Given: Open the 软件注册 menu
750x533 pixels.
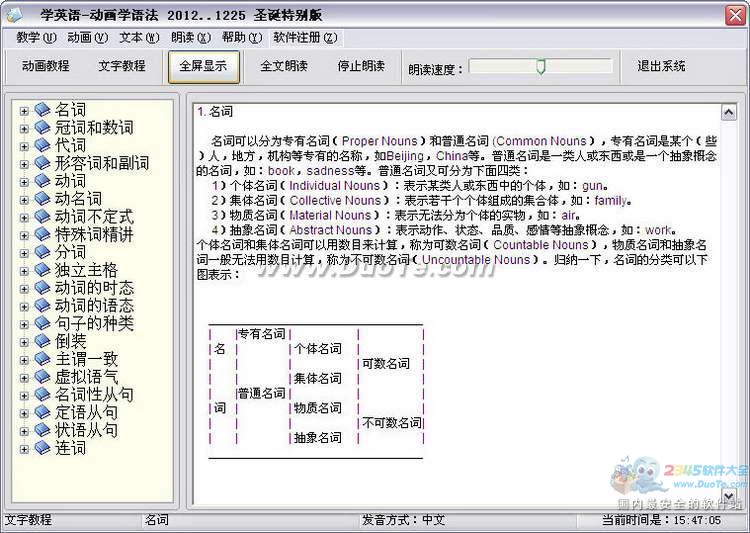Looking at the screenshot, I should click(305, 38).
